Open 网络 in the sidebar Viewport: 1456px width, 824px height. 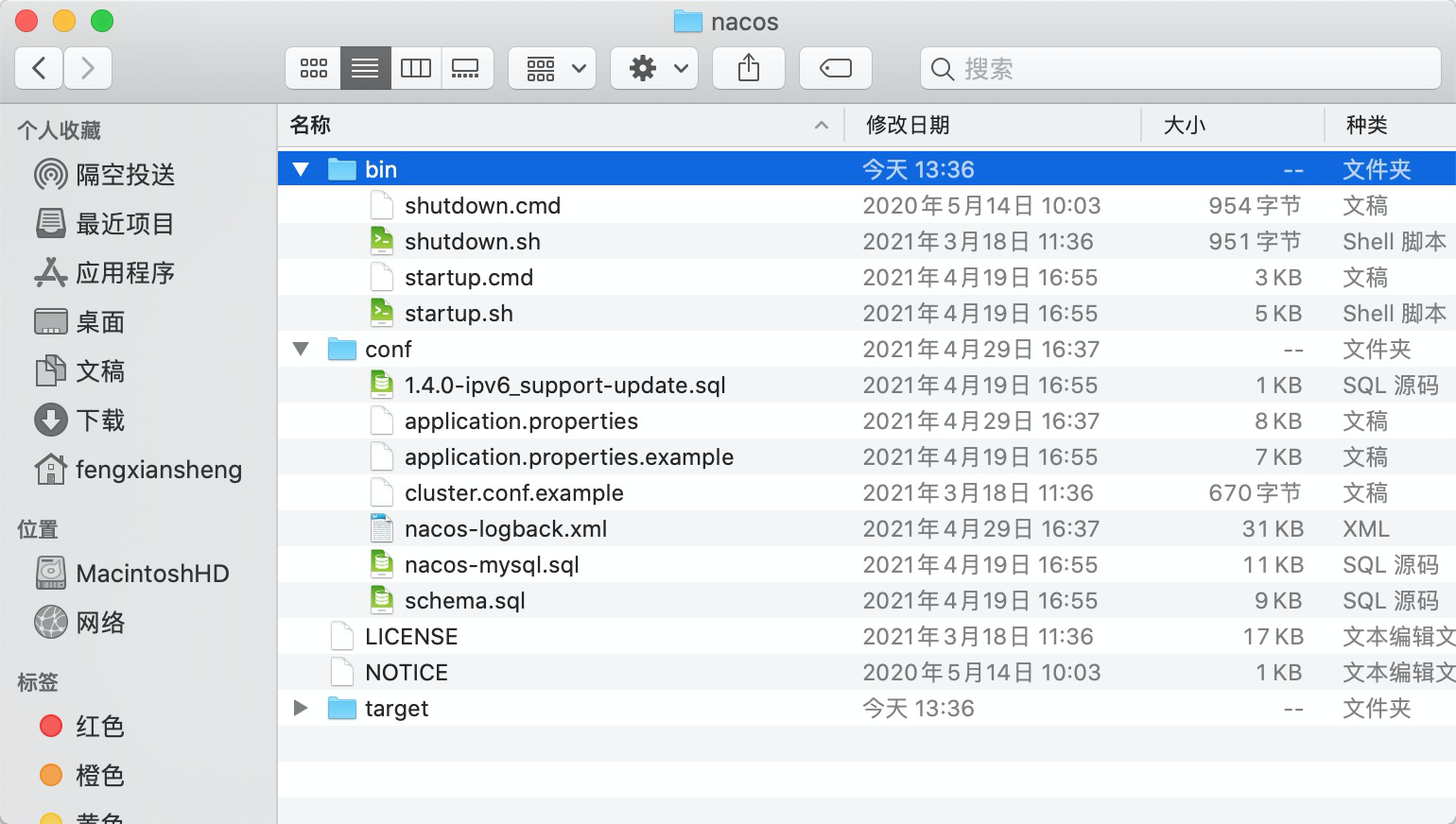tap(80, 623)
